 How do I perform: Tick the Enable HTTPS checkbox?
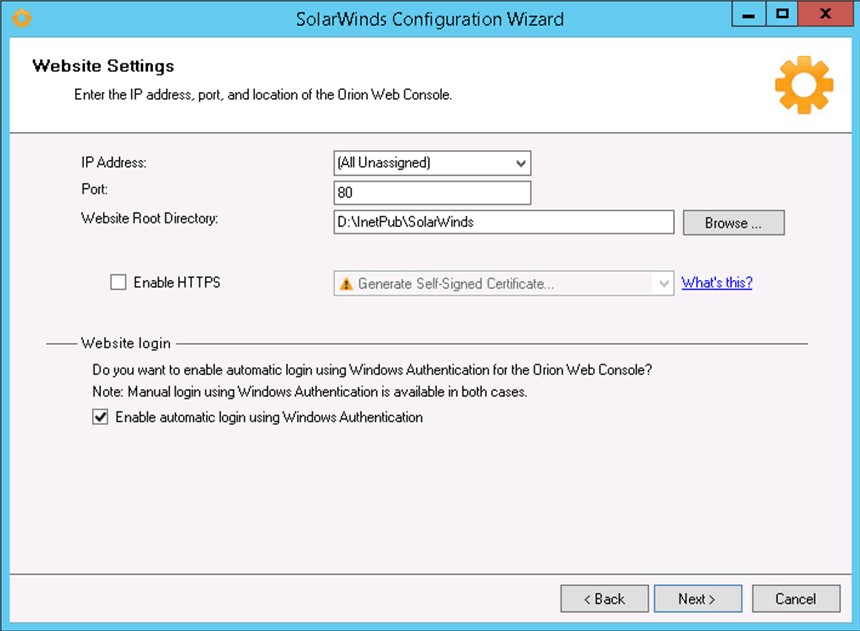(118, 283)
